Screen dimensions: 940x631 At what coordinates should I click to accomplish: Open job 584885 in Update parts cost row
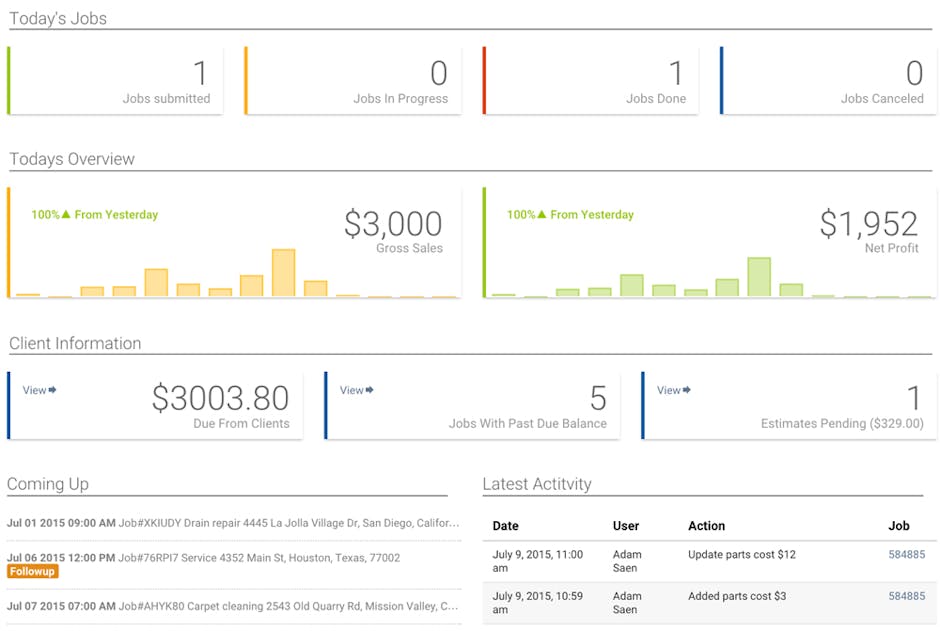pyautogui.click(x=906, y=554)
